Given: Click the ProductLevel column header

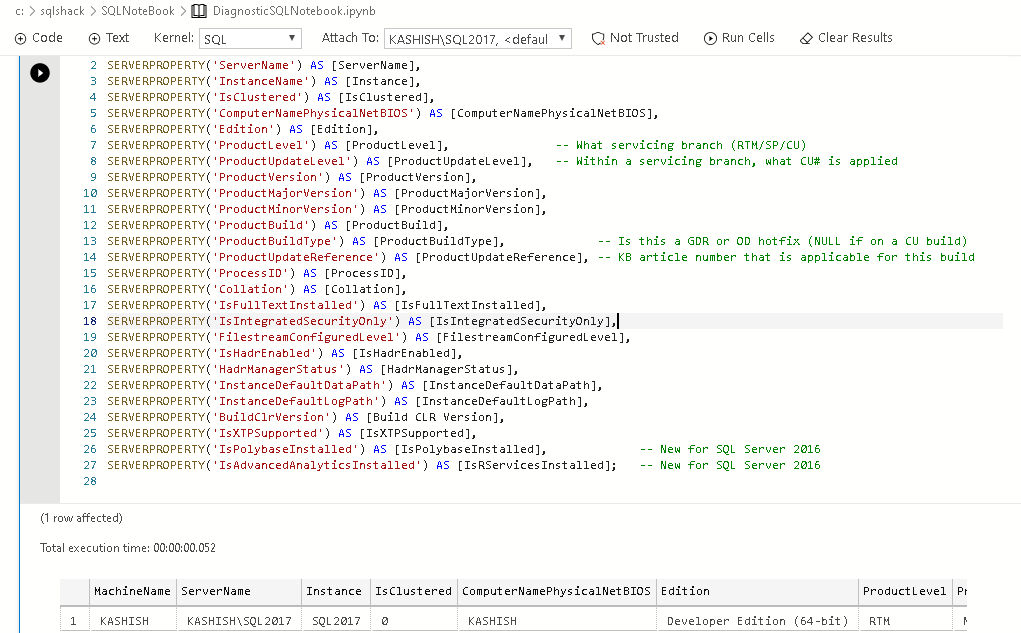Looking at the screenshot, I should point(904,591).
